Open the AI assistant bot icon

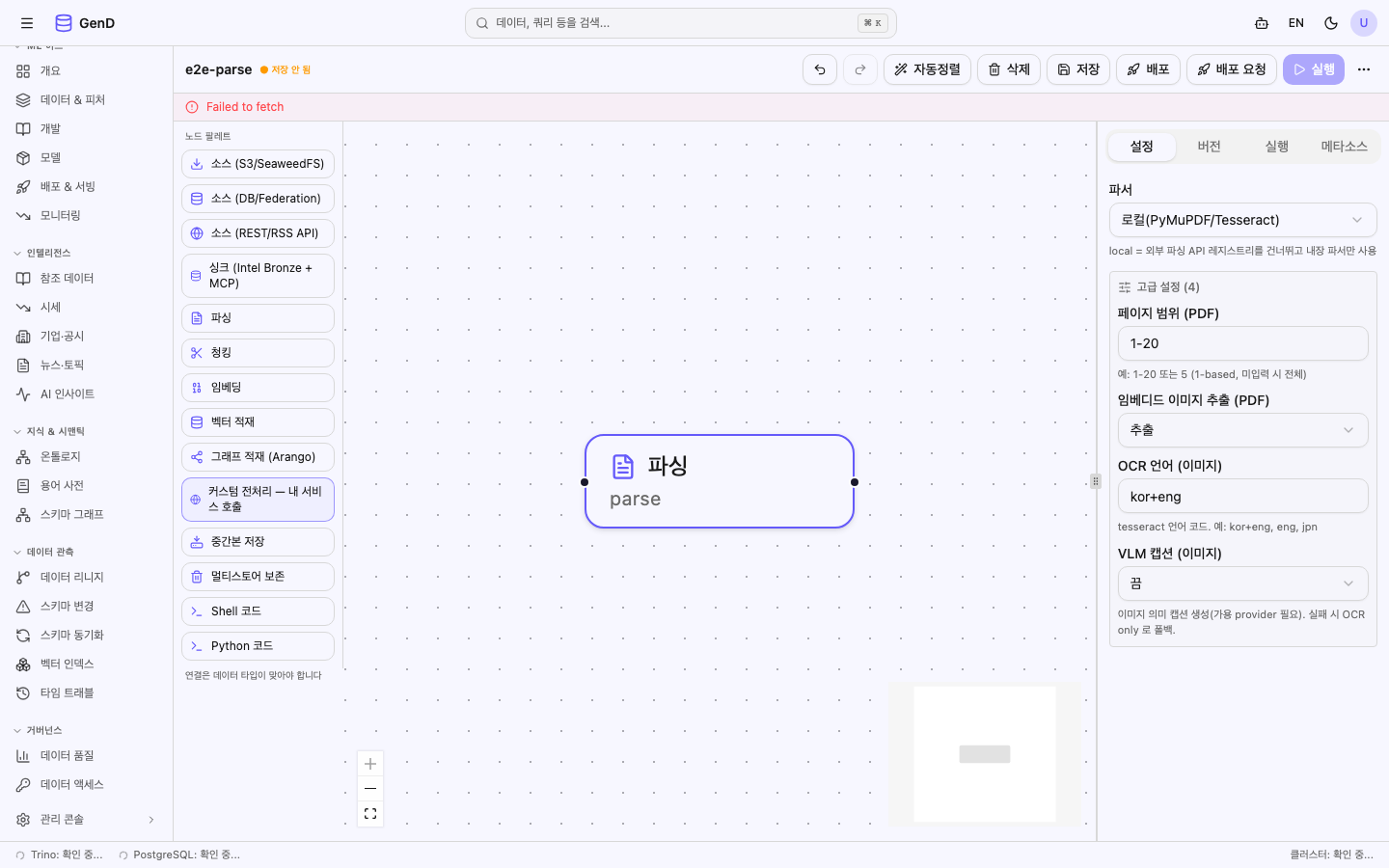(x=1262, y=23)
